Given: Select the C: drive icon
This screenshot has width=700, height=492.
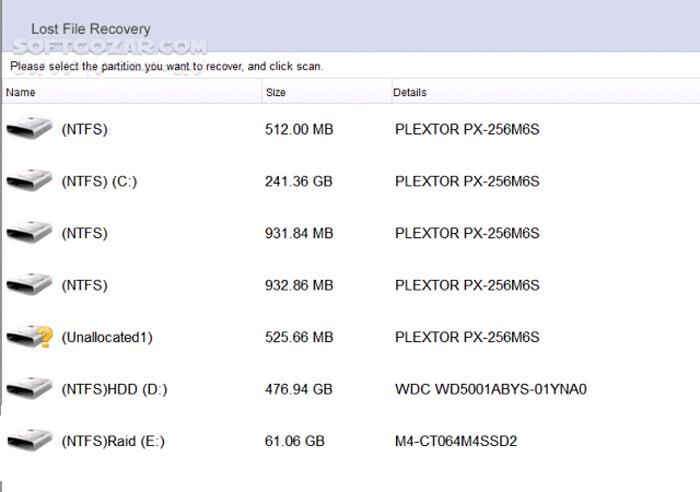Looking at the screenshot, I should [x=29, y=181].
